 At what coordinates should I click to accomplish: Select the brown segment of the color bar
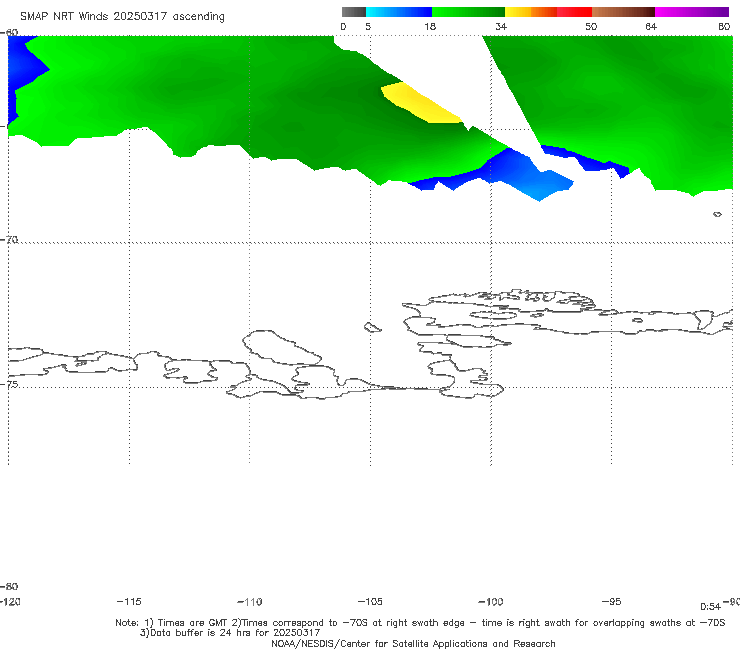pyautogui.click(x=623, y=12)
